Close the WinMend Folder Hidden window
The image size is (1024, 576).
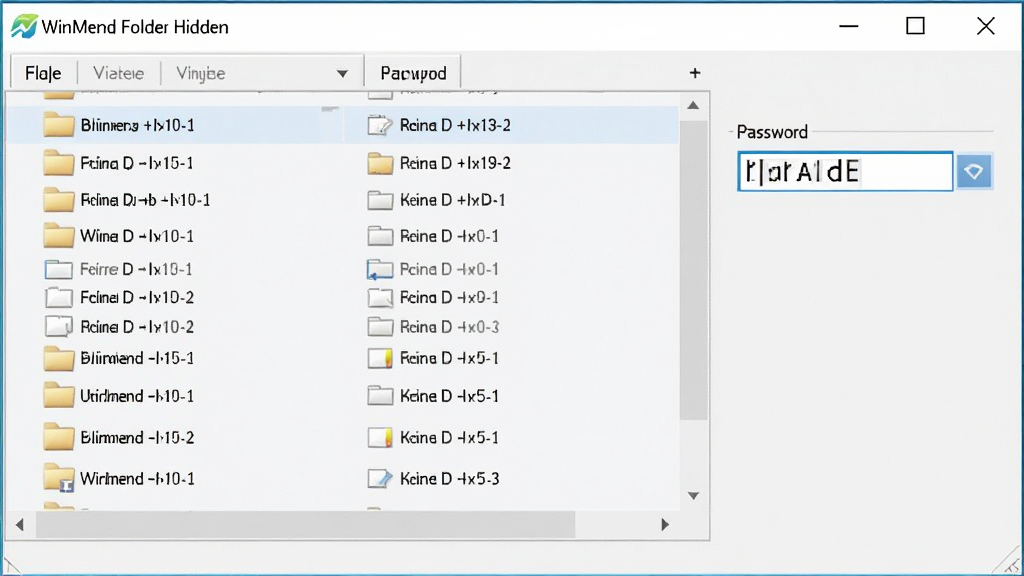tap(985, 26)
